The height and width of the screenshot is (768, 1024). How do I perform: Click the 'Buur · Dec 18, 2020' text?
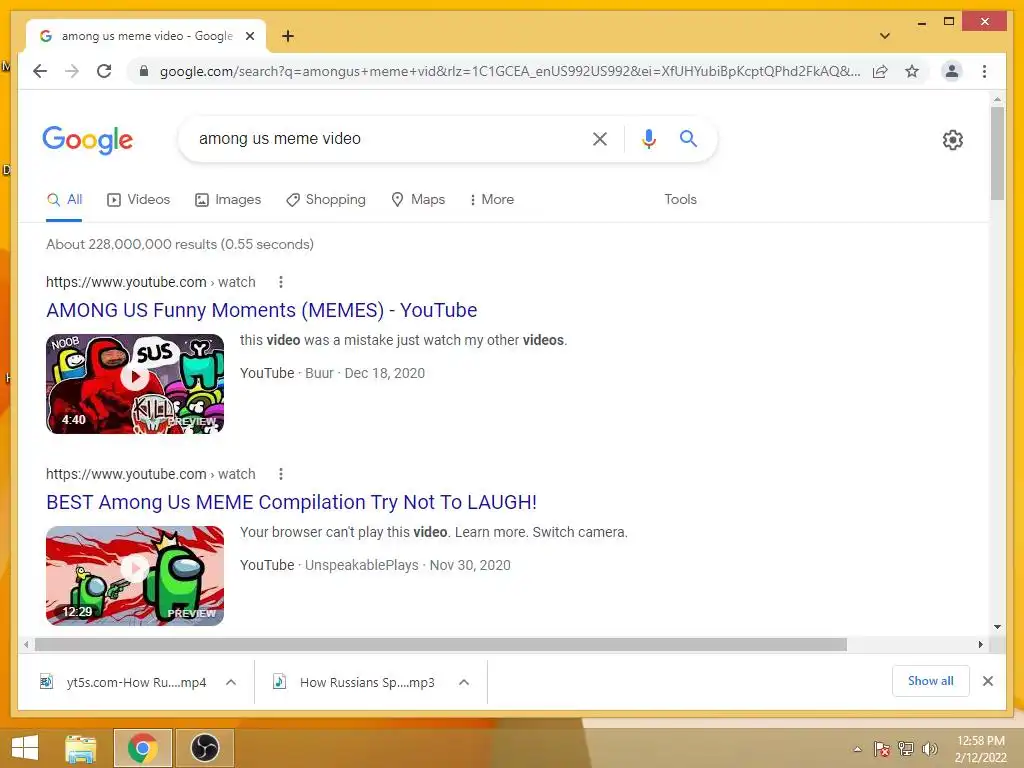tap(365, 374)
